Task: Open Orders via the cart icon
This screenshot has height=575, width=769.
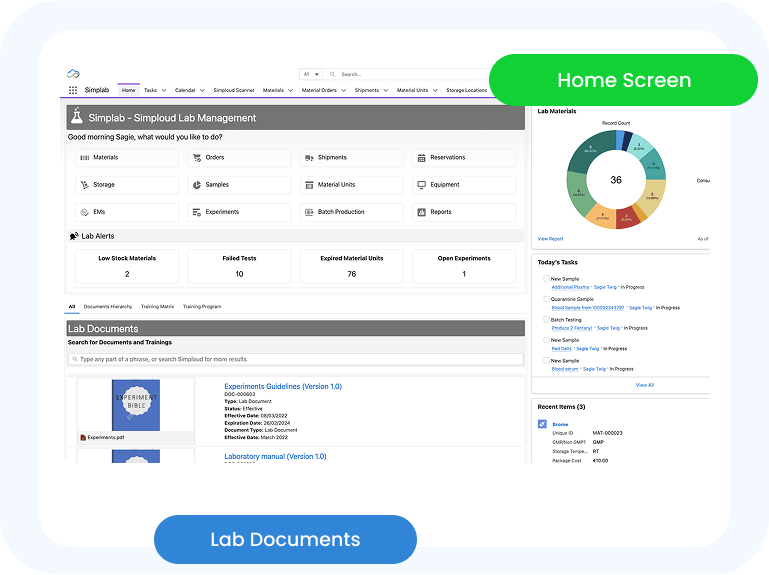Action: coord(197,158)
